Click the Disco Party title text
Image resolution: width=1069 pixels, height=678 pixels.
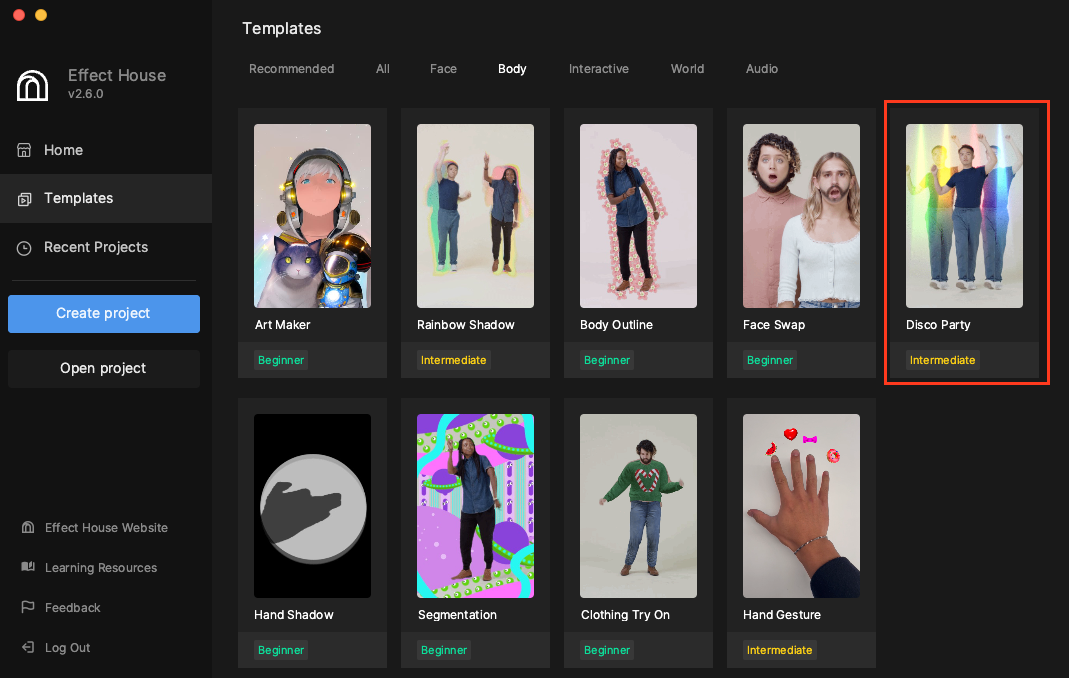tap(938, 325)
